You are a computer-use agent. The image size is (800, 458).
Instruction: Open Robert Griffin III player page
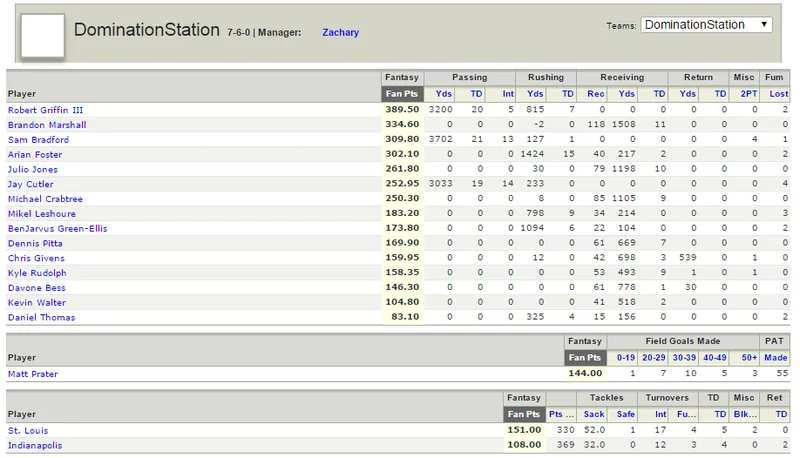coord(45,110)
